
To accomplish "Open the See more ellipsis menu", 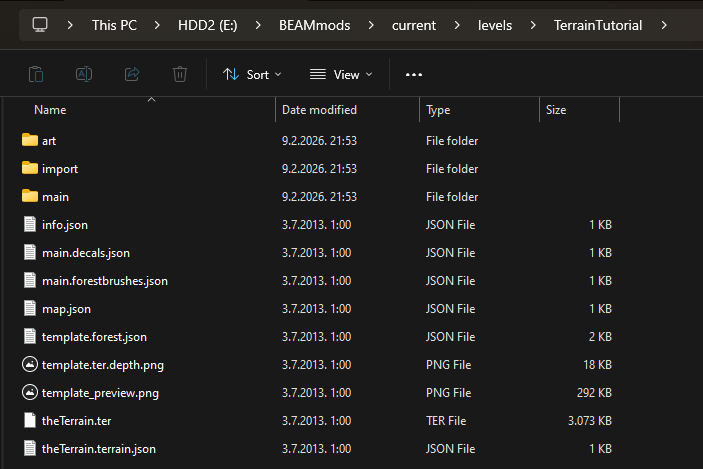I will click(x=414, y=74).
